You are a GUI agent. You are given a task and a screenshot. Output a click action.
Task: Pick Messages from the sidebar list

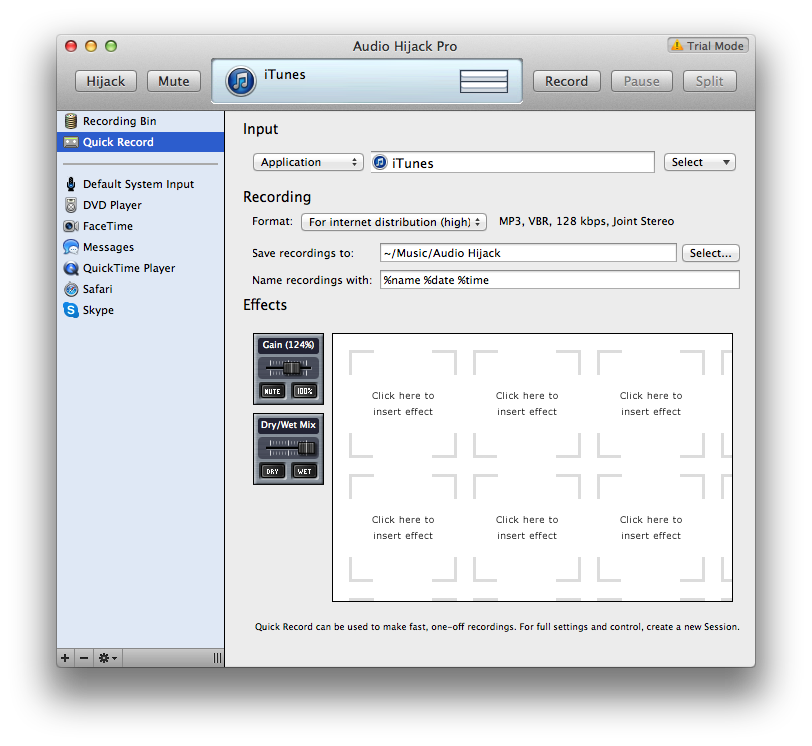click(x=108, y=247)
